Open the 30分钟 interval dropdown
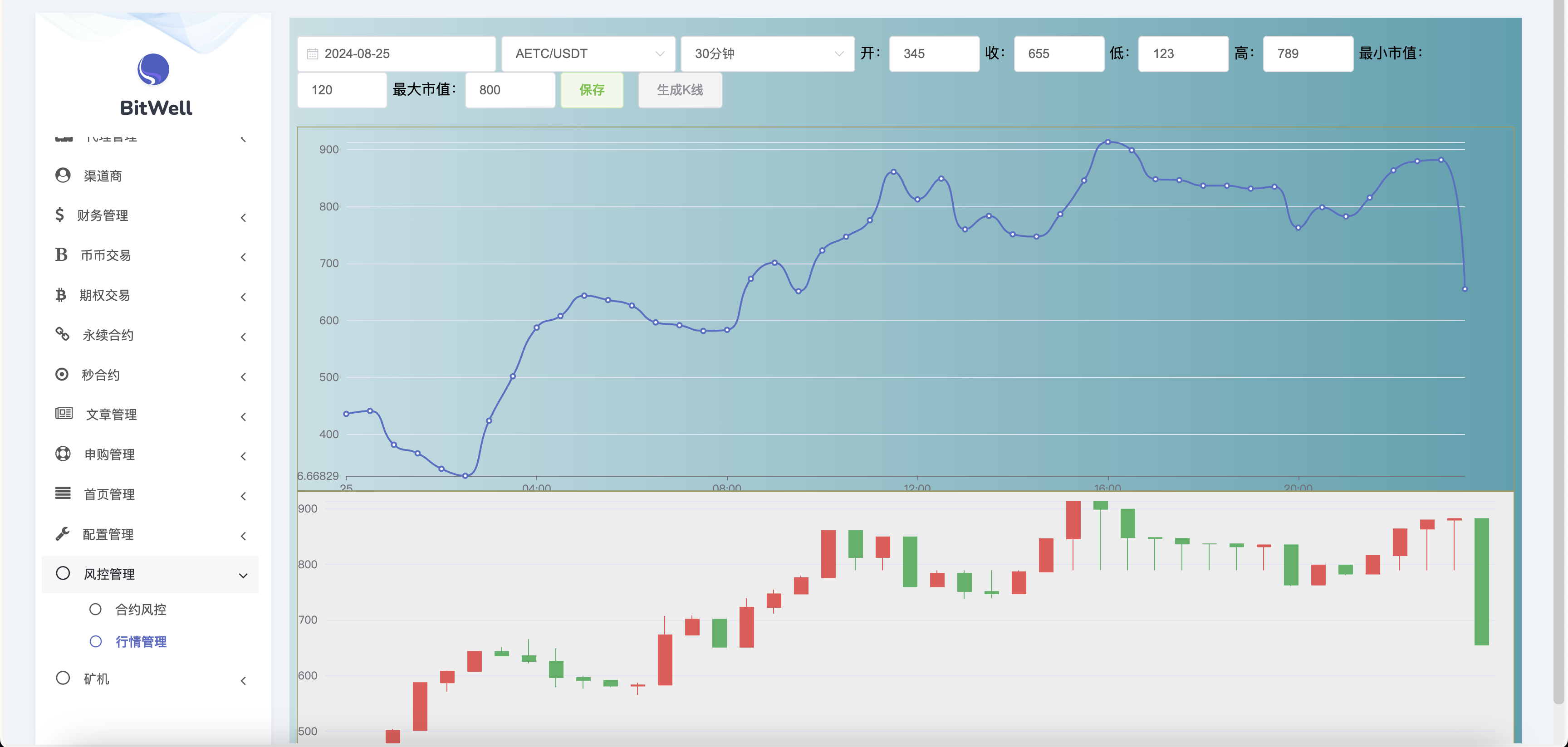Screen dimensions: 1568x747 pos(768,54)
